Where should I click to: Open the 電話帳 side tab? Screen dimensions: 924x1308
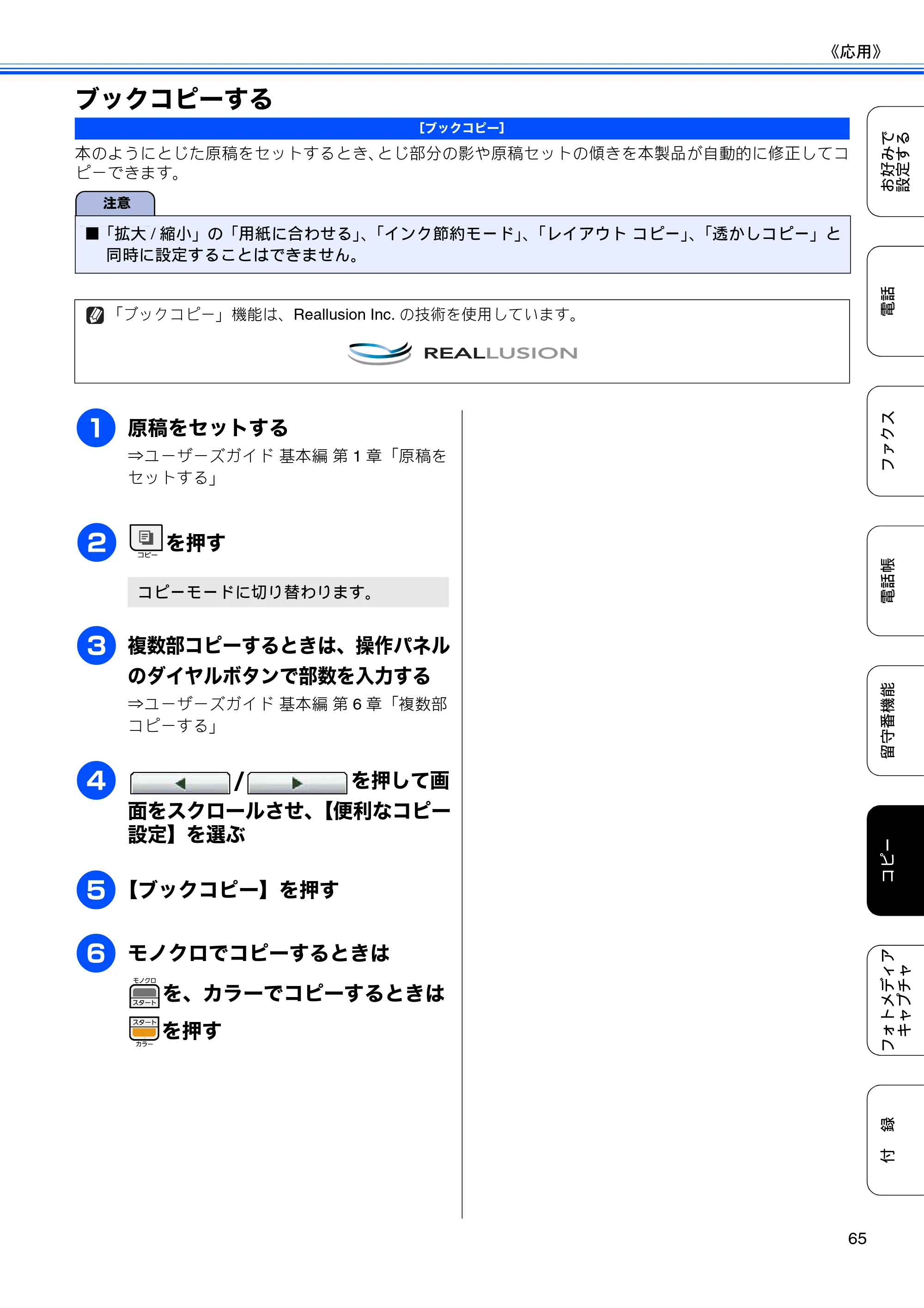click(x=895, y=580)
